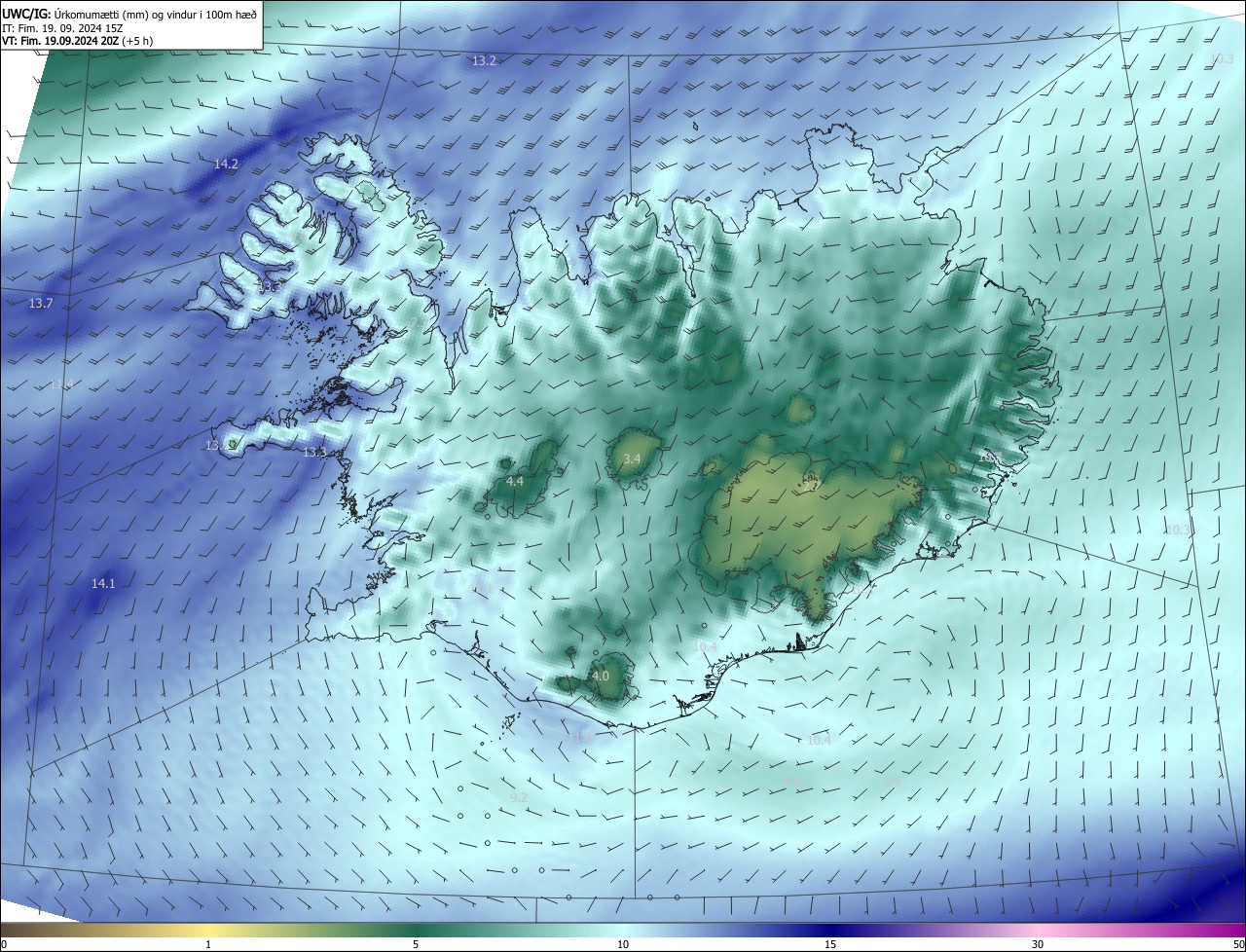
Task: Click the colorbar tick label "15"
Action: [x=830, y=944]
